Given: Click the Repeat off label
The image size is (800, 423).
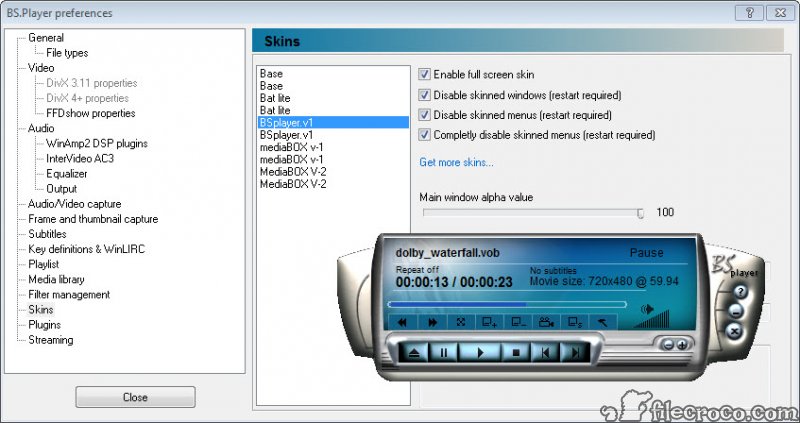Looking at the screenshot, I should 417,269.
